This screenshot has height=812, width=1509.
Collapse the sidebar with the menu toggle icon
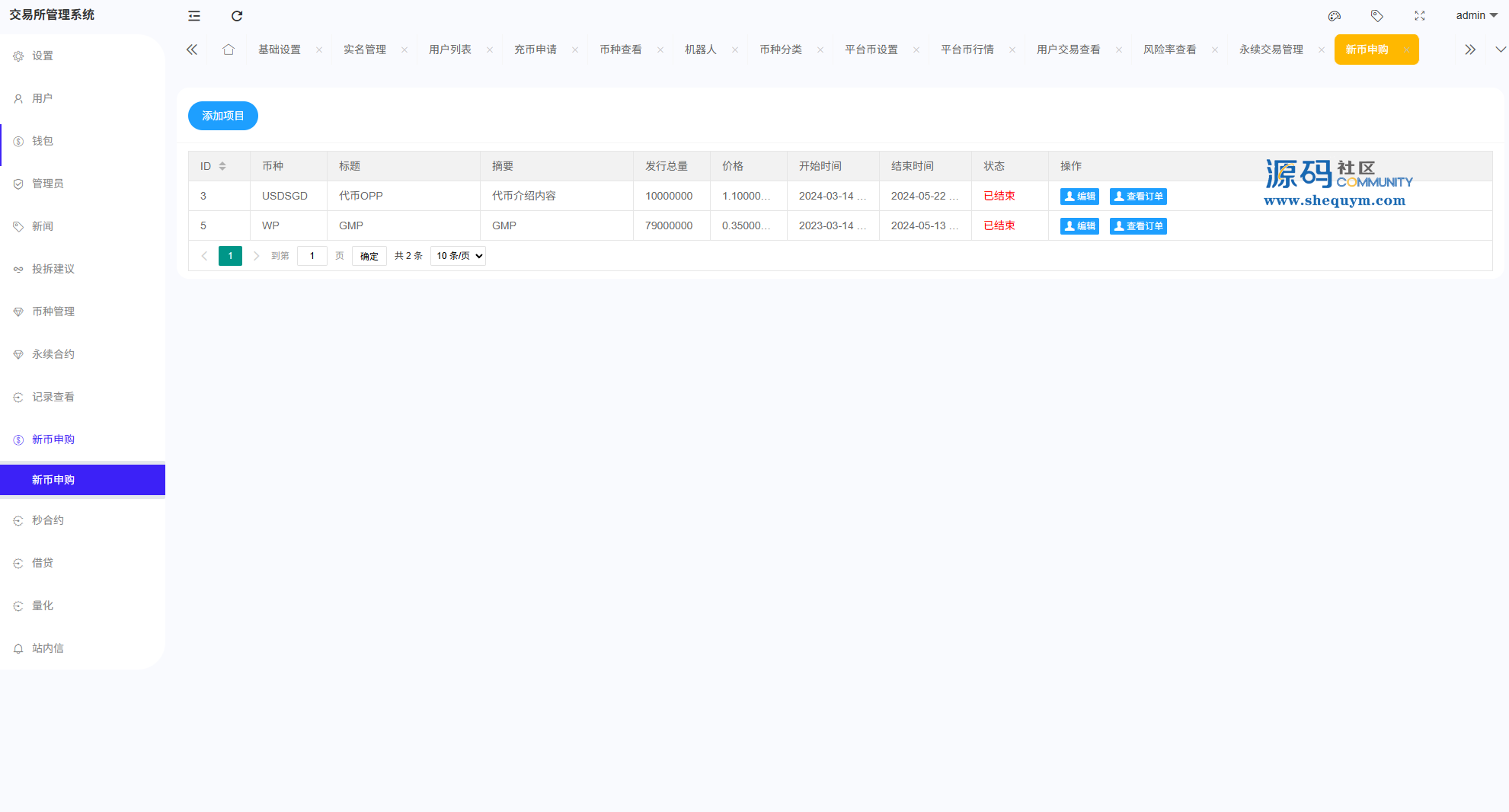pos(194,16)
